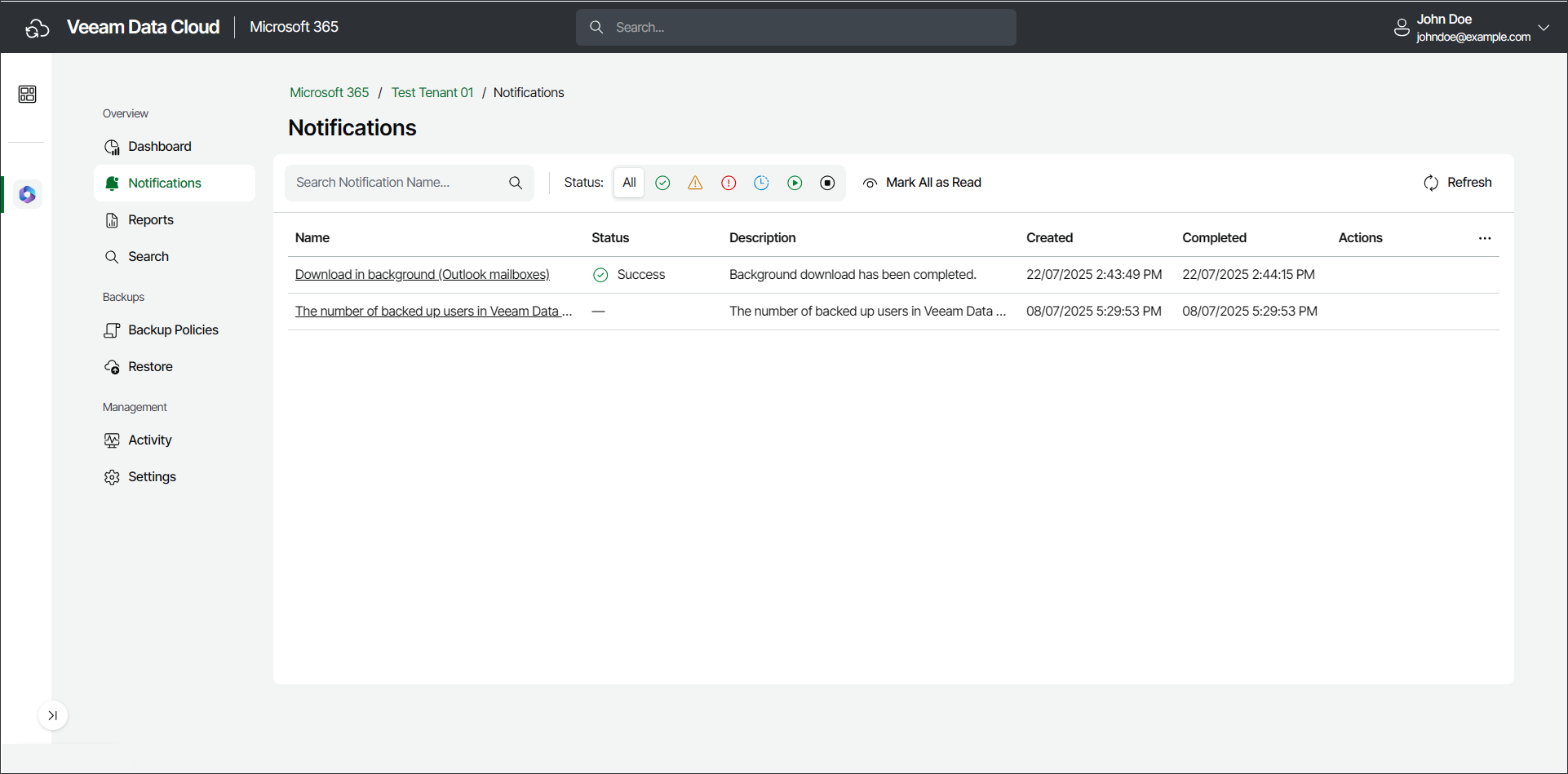Open Backup Policies in the sidebar
This screenshot has height=774, width=1568.
174,330
